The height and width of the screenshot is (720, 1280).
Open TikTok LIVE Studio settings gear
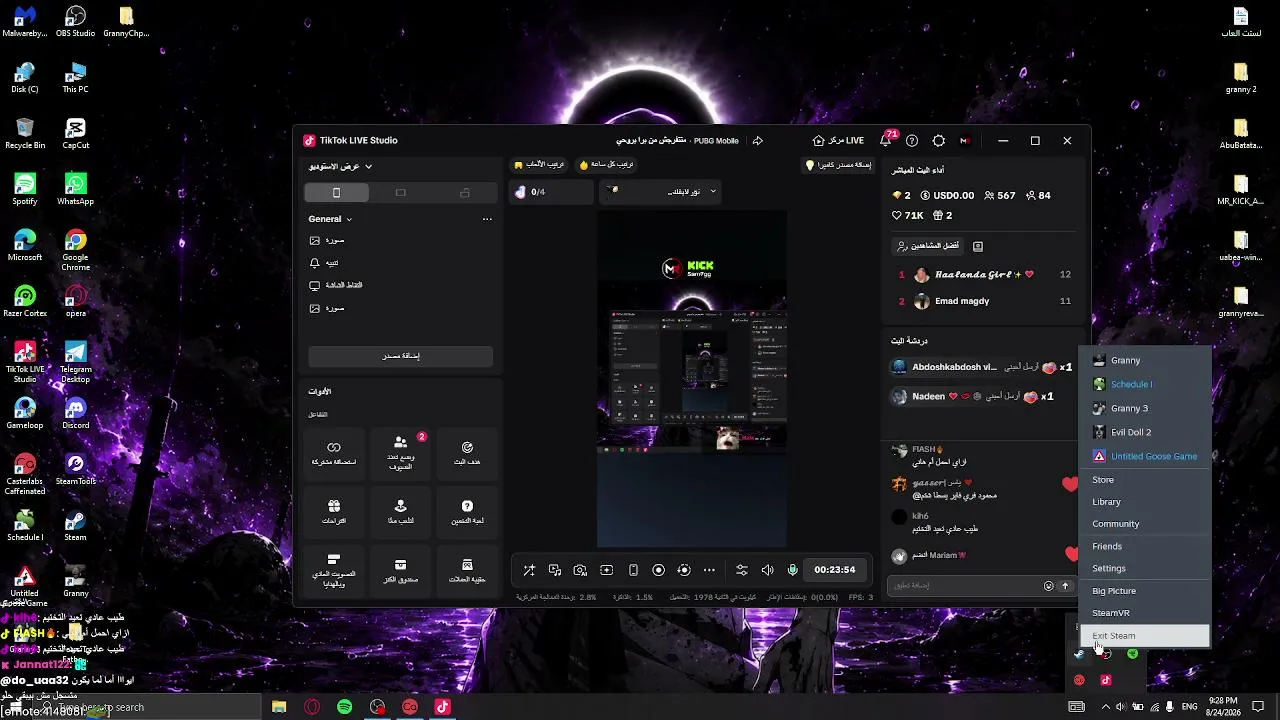click(938, 141)
